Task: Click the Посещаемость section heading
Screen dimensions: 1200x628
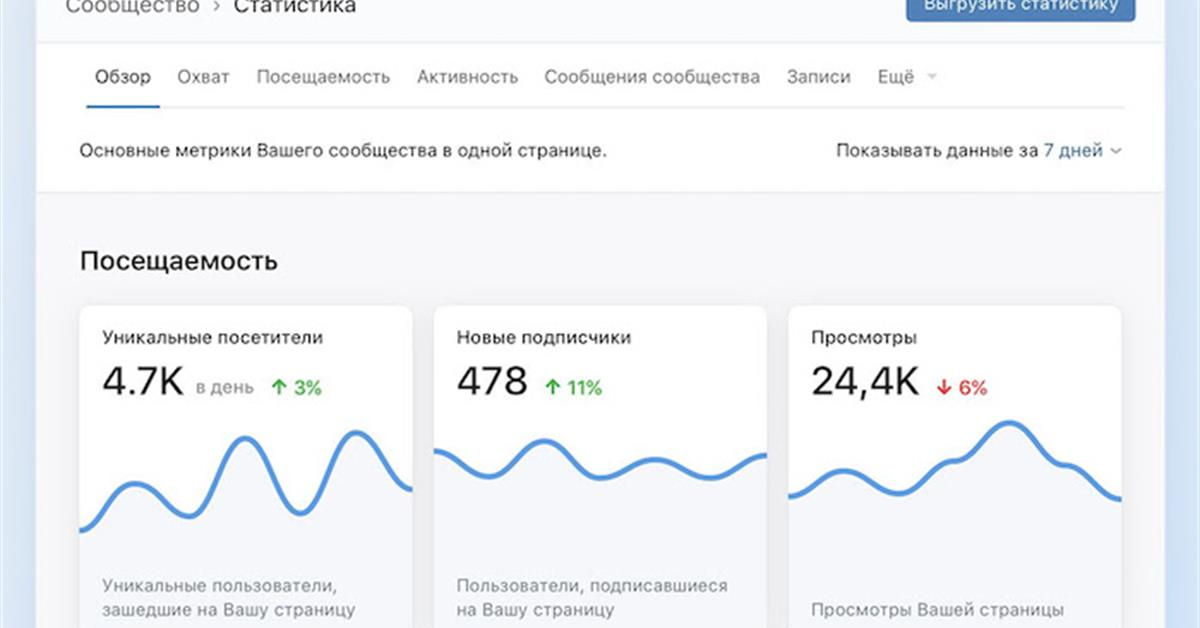Action: [x=178, y=261]
